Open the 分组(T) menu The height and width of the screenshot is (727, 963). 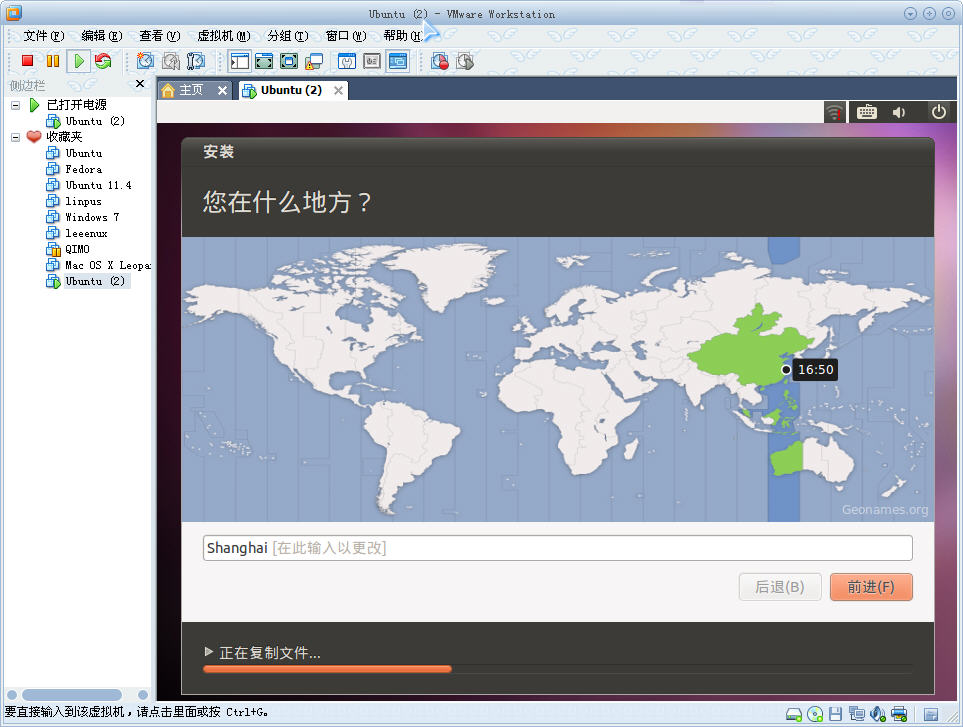(x=287, y=36)
